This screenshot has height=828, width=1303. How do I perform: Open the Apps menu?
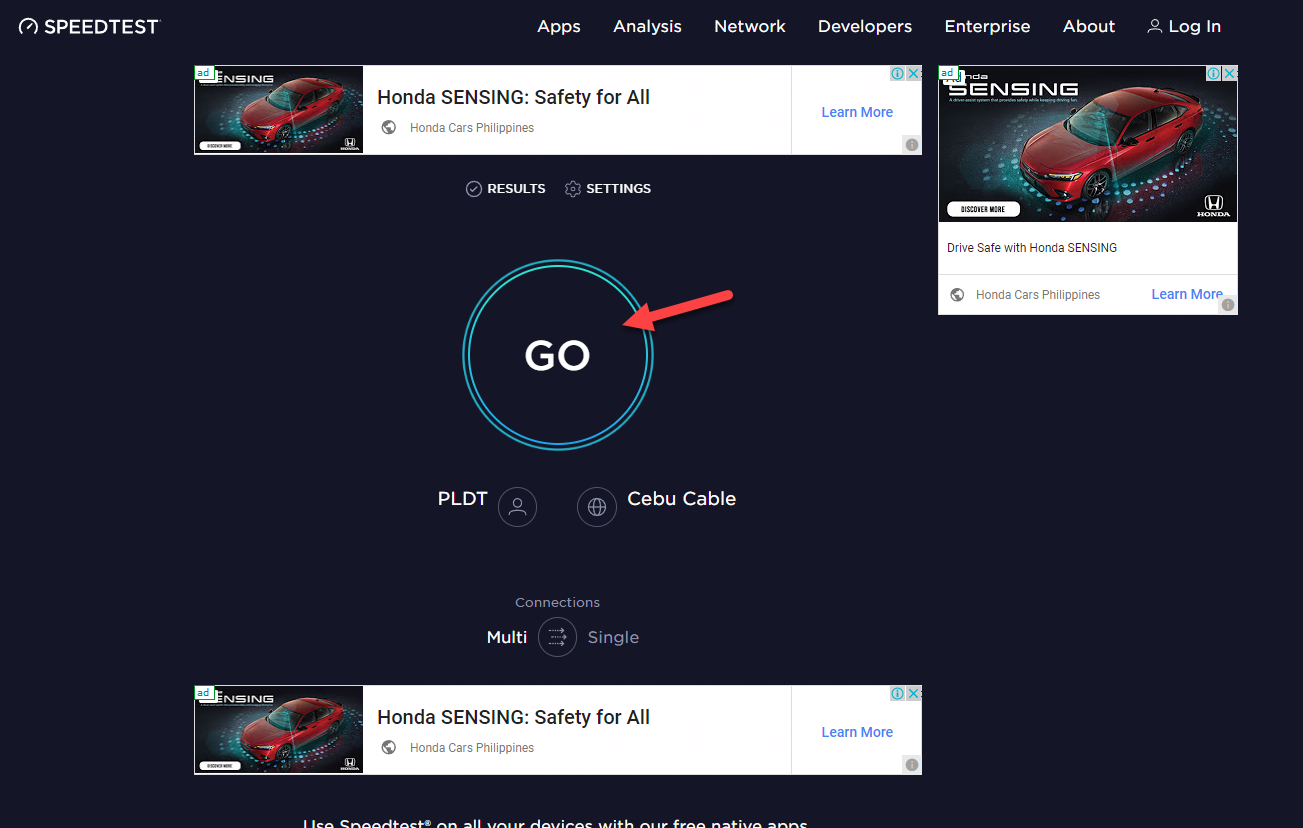(x=559, y=27)
